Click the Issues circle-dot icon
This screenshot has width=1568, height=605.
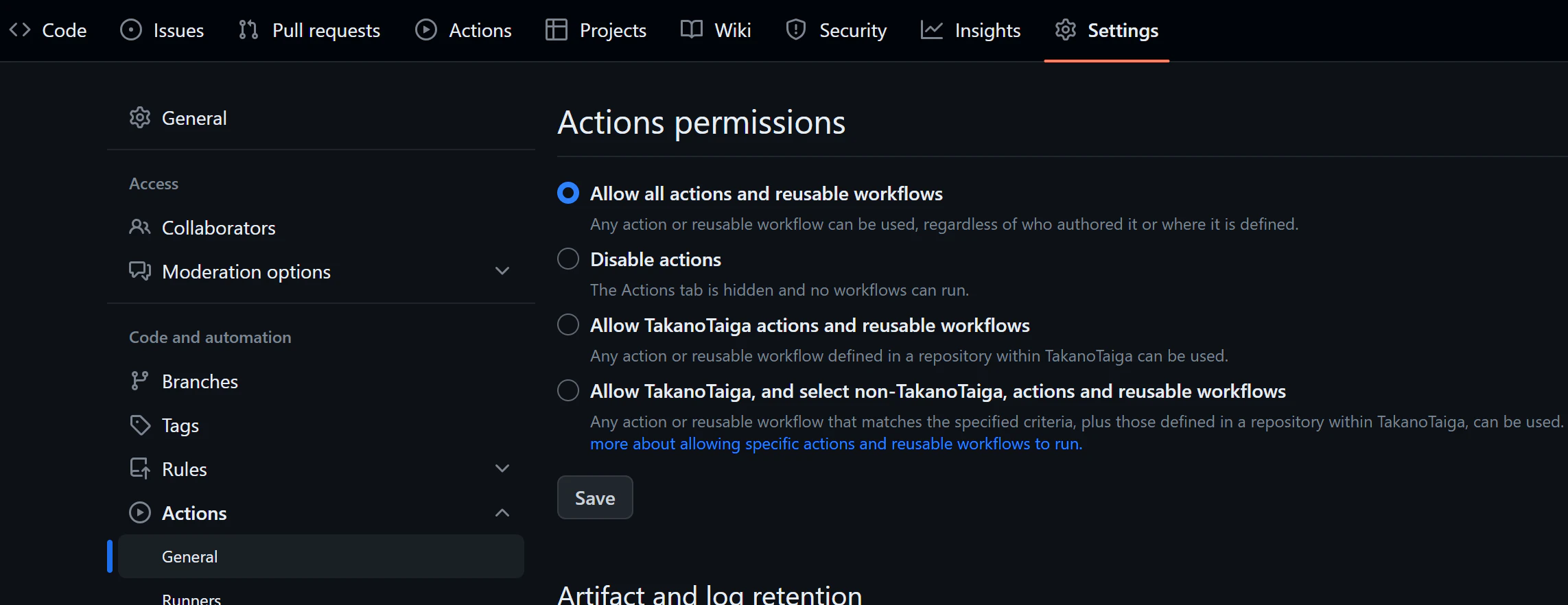130,29
